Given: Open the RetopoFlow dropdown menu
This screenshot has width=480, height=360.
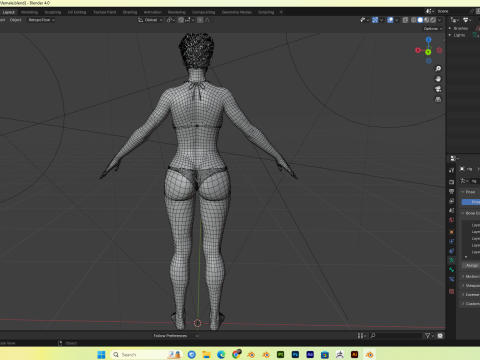Looking at the screenshot, I should 41,20.
